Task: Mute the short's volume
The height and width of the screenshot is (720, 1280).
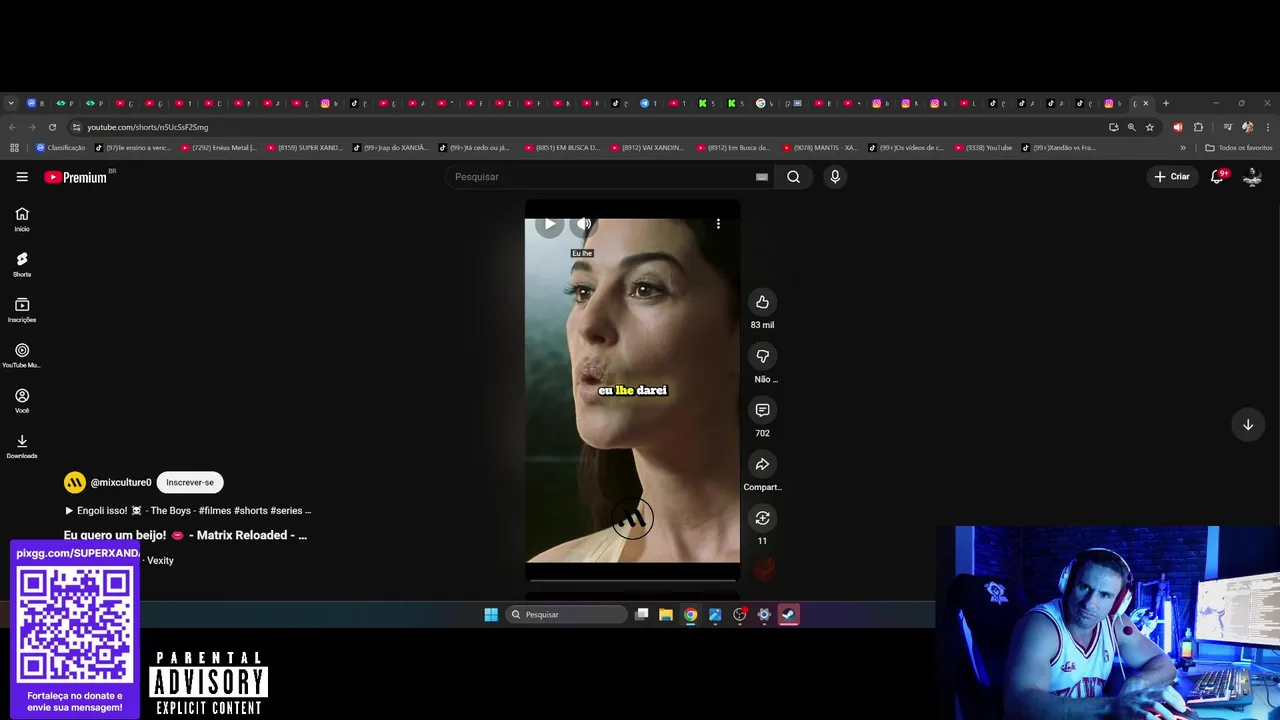Action: click(584, 224)
